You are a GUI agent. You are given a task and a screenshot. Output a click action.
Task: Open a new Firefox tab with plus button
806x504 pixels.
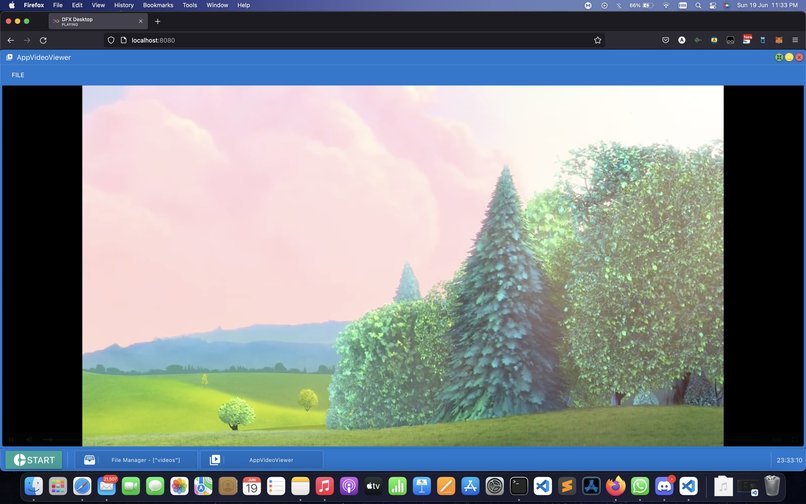(x=158, y=21)
